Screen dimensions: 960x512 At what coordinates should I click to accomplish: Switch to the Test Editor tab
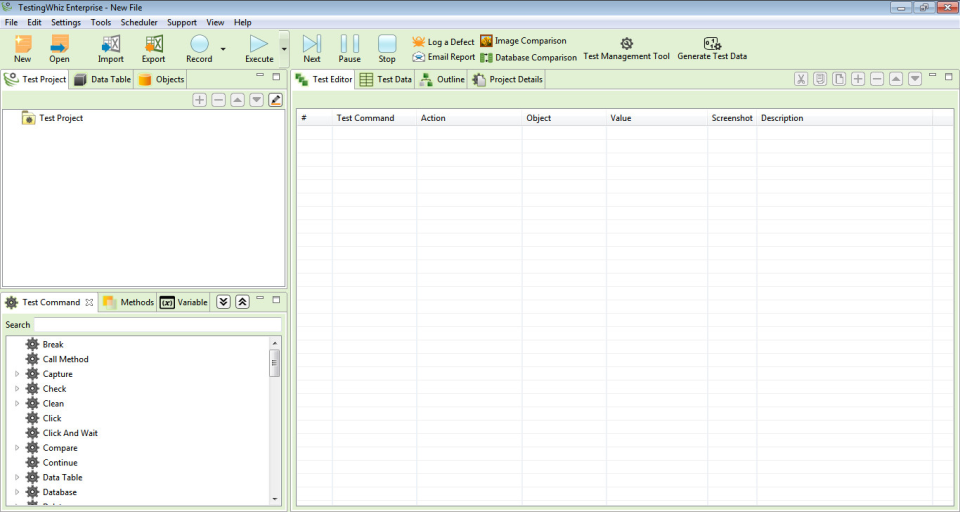[324, 80]
